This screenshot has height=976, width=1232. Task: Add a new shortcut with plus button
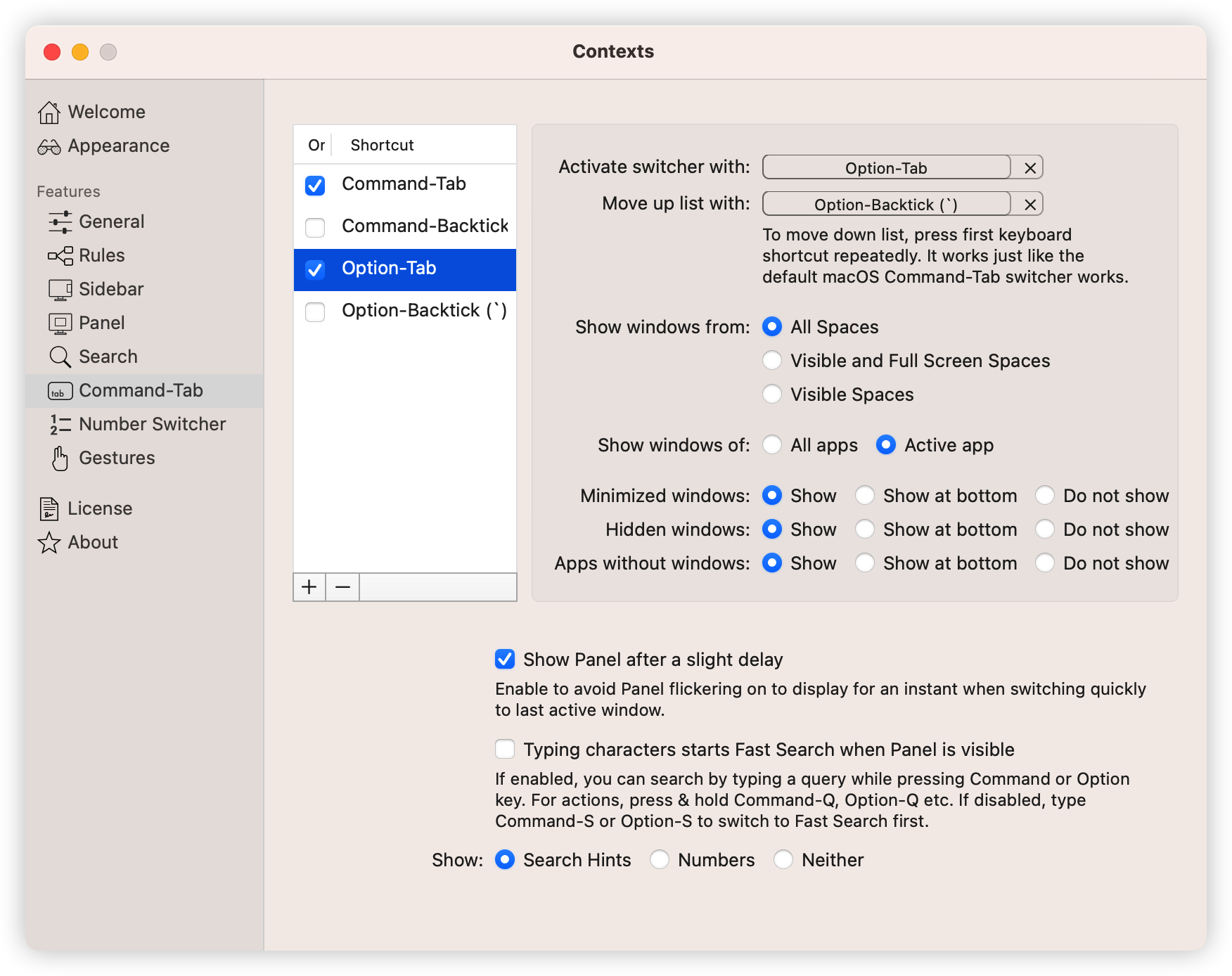coord(309,586)
